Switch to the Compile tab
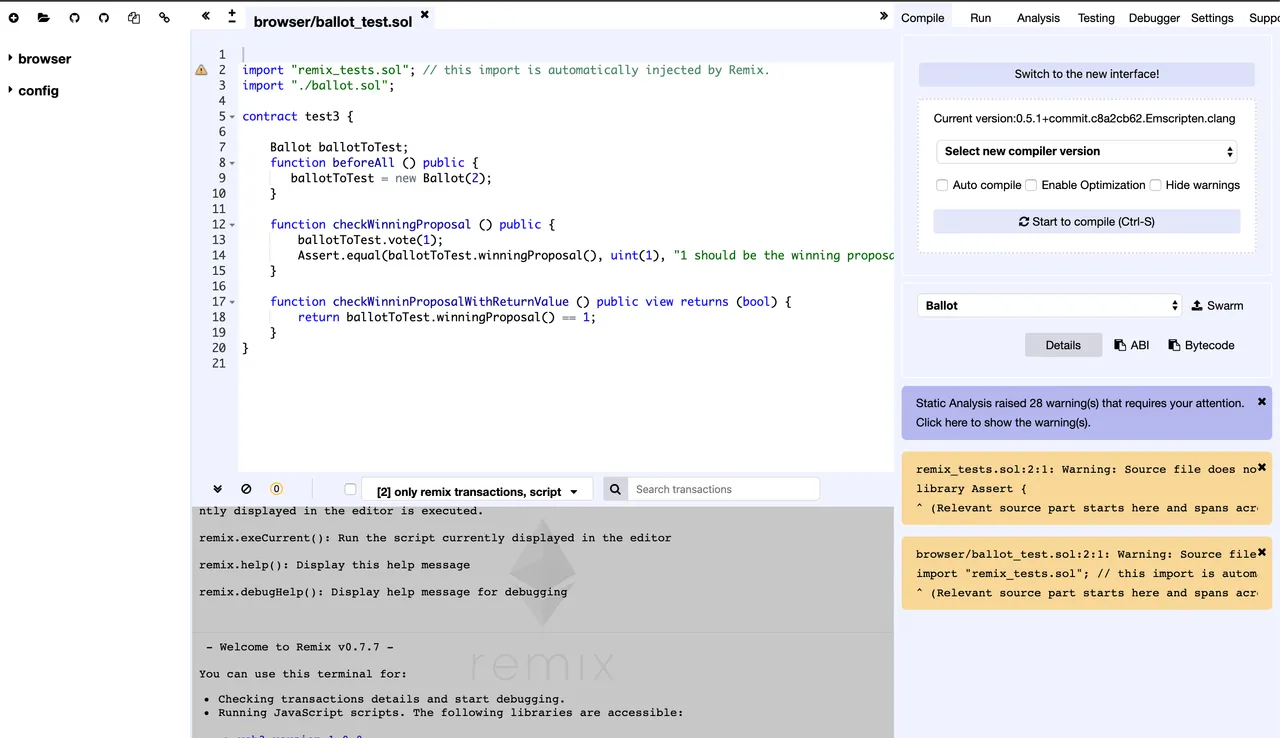The height and width of the screenshot is (738, 1280). coord(922,18)
